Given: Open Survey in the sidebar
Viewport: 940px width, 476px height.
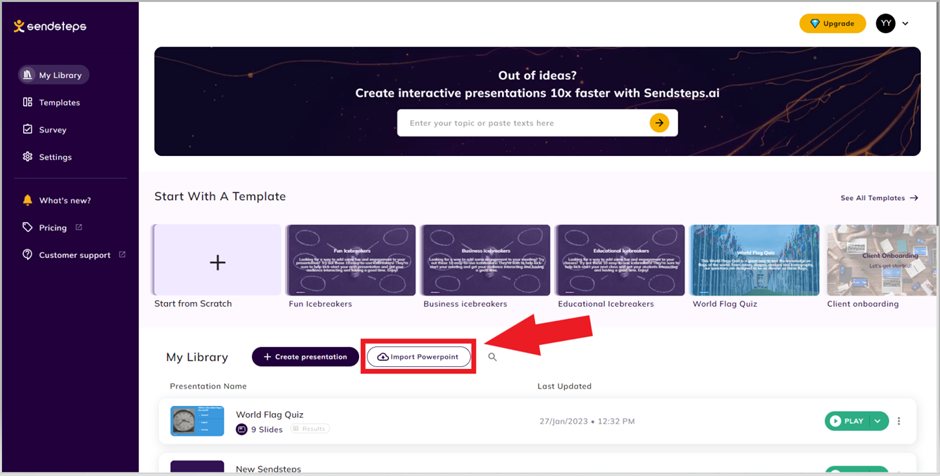Looking at the screenshot, I should pyautogui.click(x=45, y=129).
